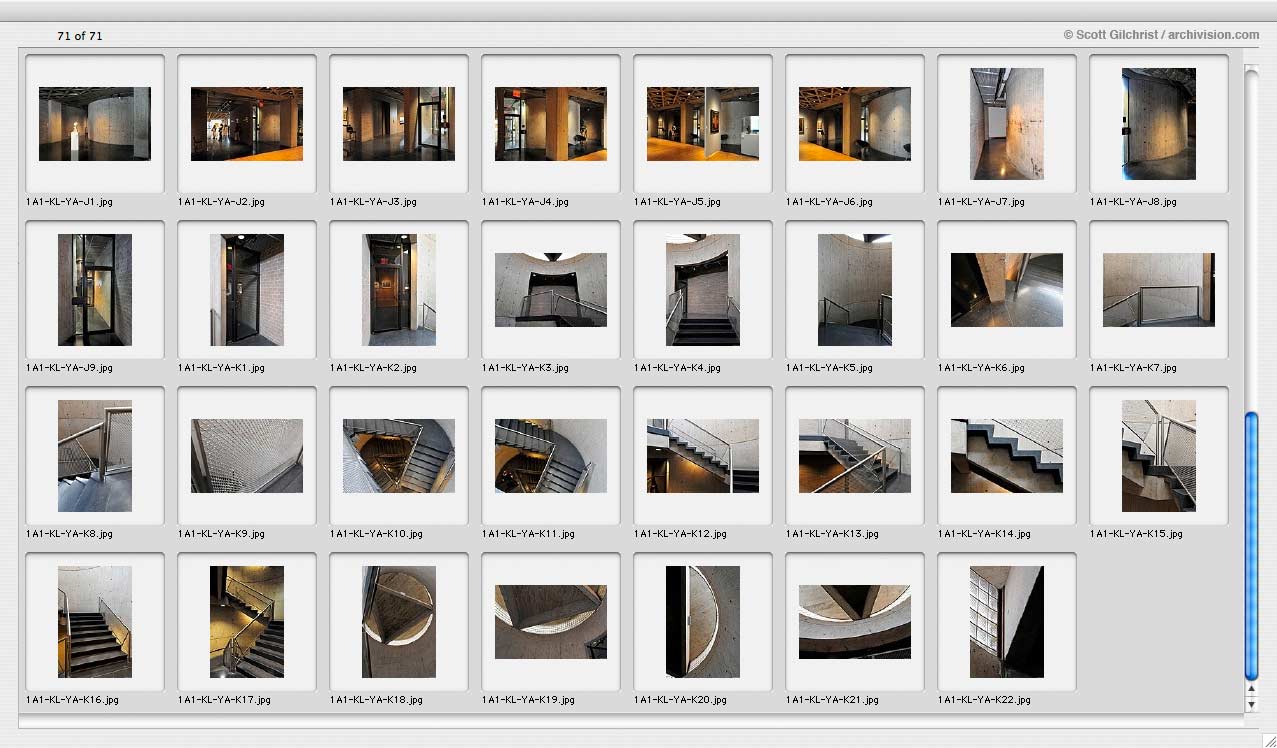This screenshot has width=1277, height=748.
Task: Click thumbnail 1A1-KL-YA-K20.jpg
Action: pyautogui.click(x=703, y=622)
